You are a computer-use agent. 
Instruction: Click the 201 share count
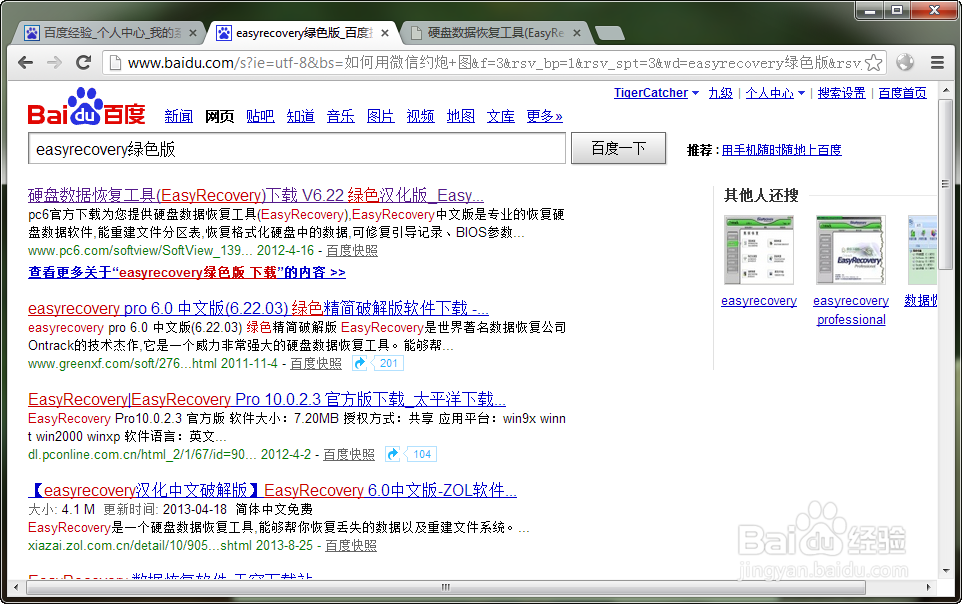388,363
